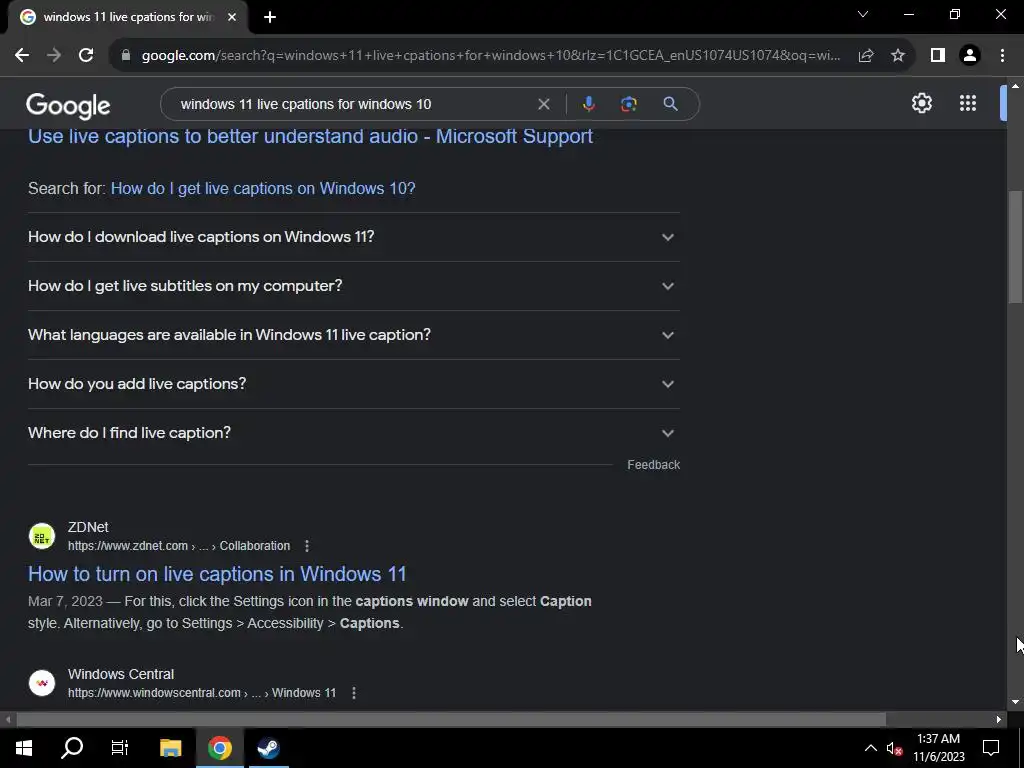
Task: Expand 'How do I get live subtitles on my computer?'
Action: 353,286
